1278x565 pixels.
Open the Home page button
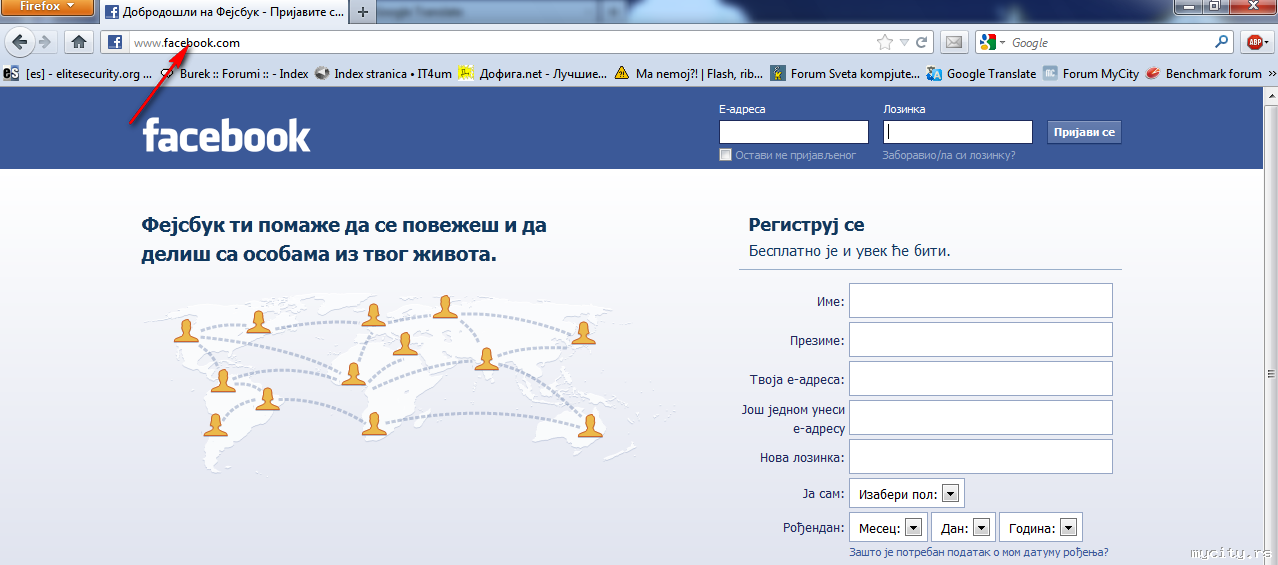click(79, 42)
